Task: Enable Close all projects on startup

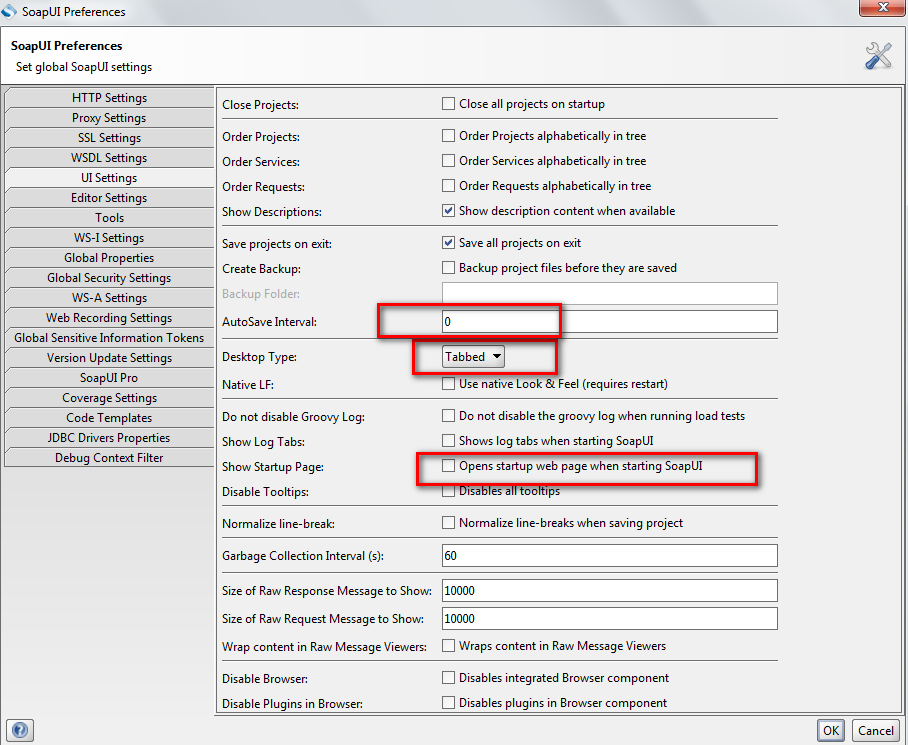Action: pyautogui.click(x=448, y=104)
